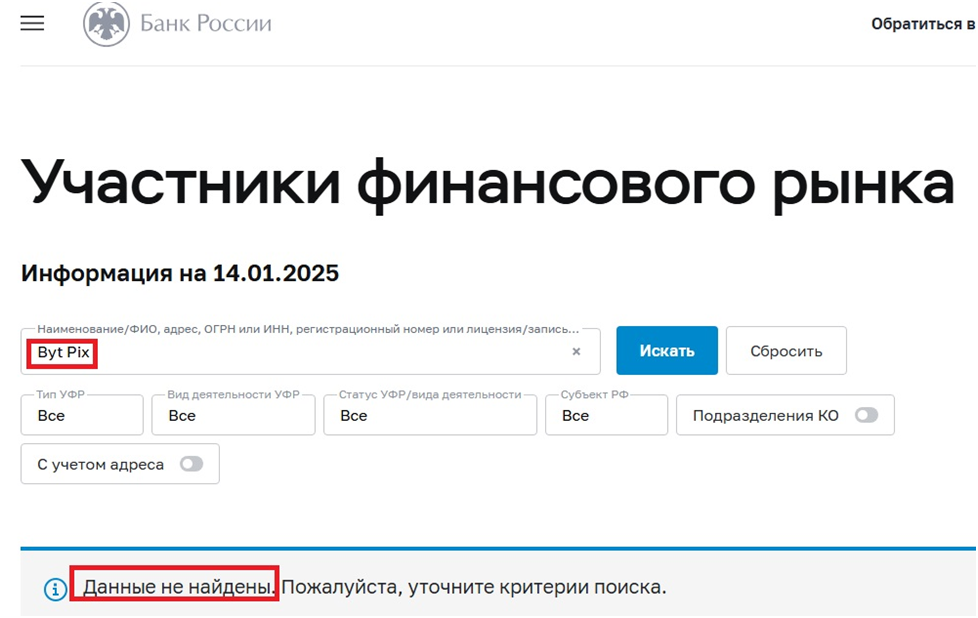Focus the search input containing Byt Pix
The height and width of the screenshot is (618, 978).
[310, 352]
